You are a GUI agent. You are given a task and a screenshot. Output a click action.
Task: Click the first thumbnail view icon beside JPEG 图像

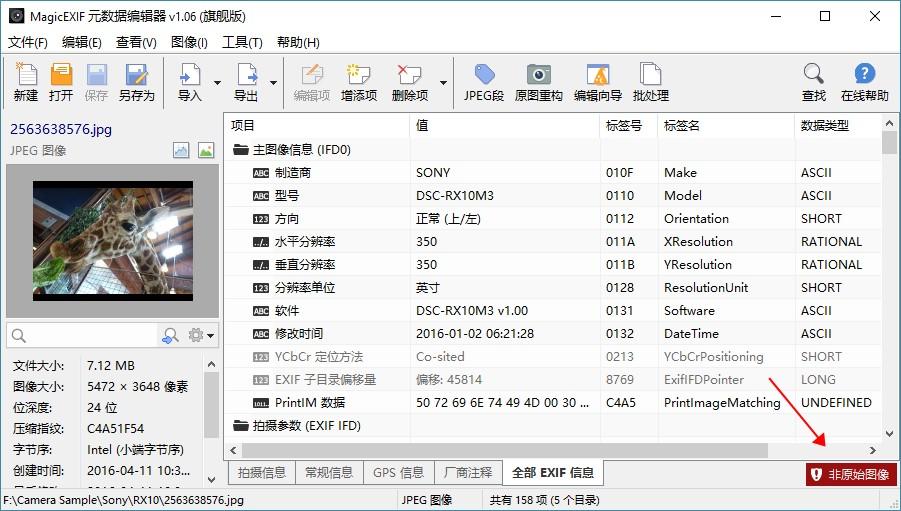(x=181, y=151)
